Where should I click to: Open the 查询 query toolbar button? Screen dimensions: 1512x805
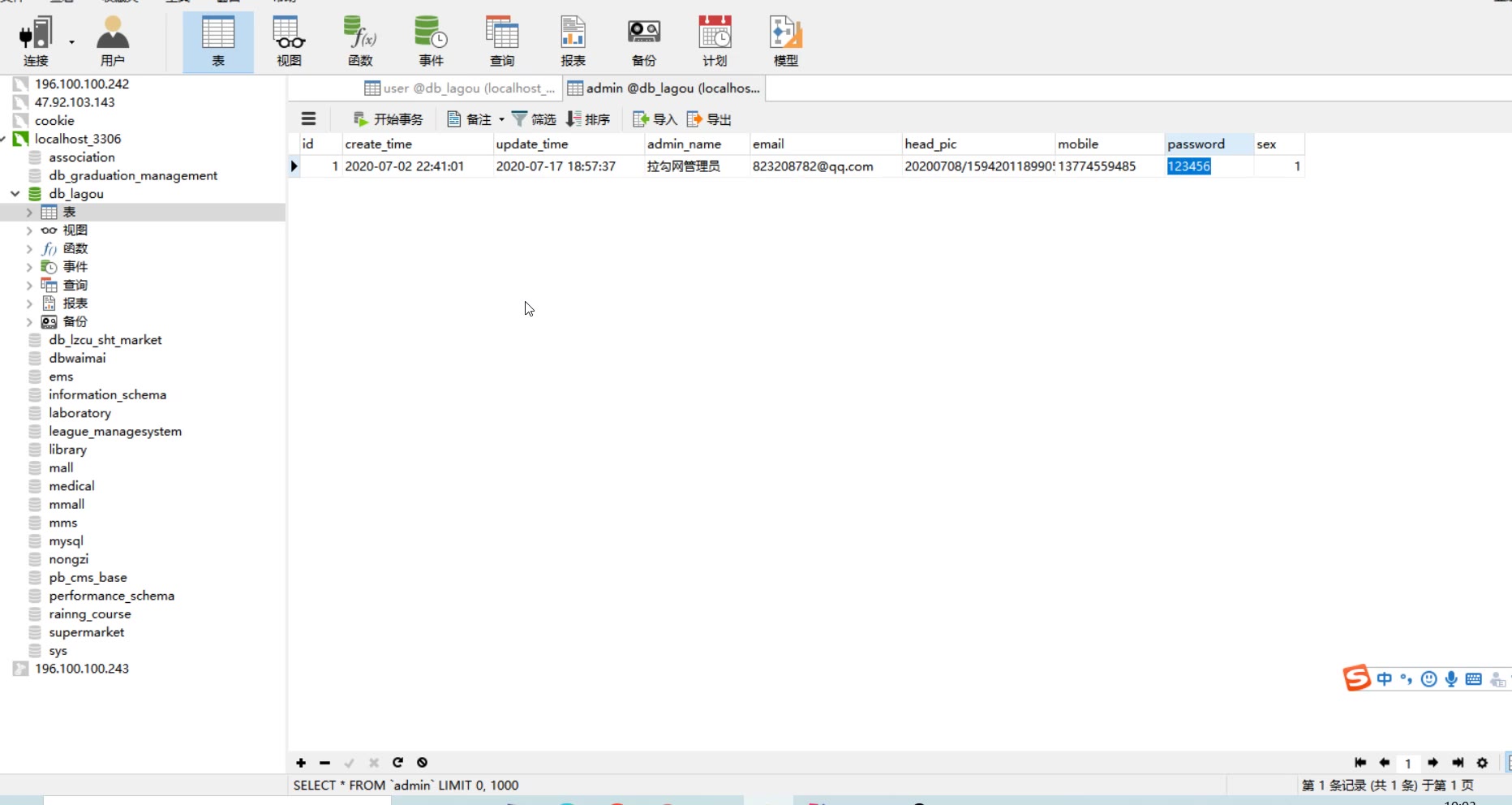(502, 41)
